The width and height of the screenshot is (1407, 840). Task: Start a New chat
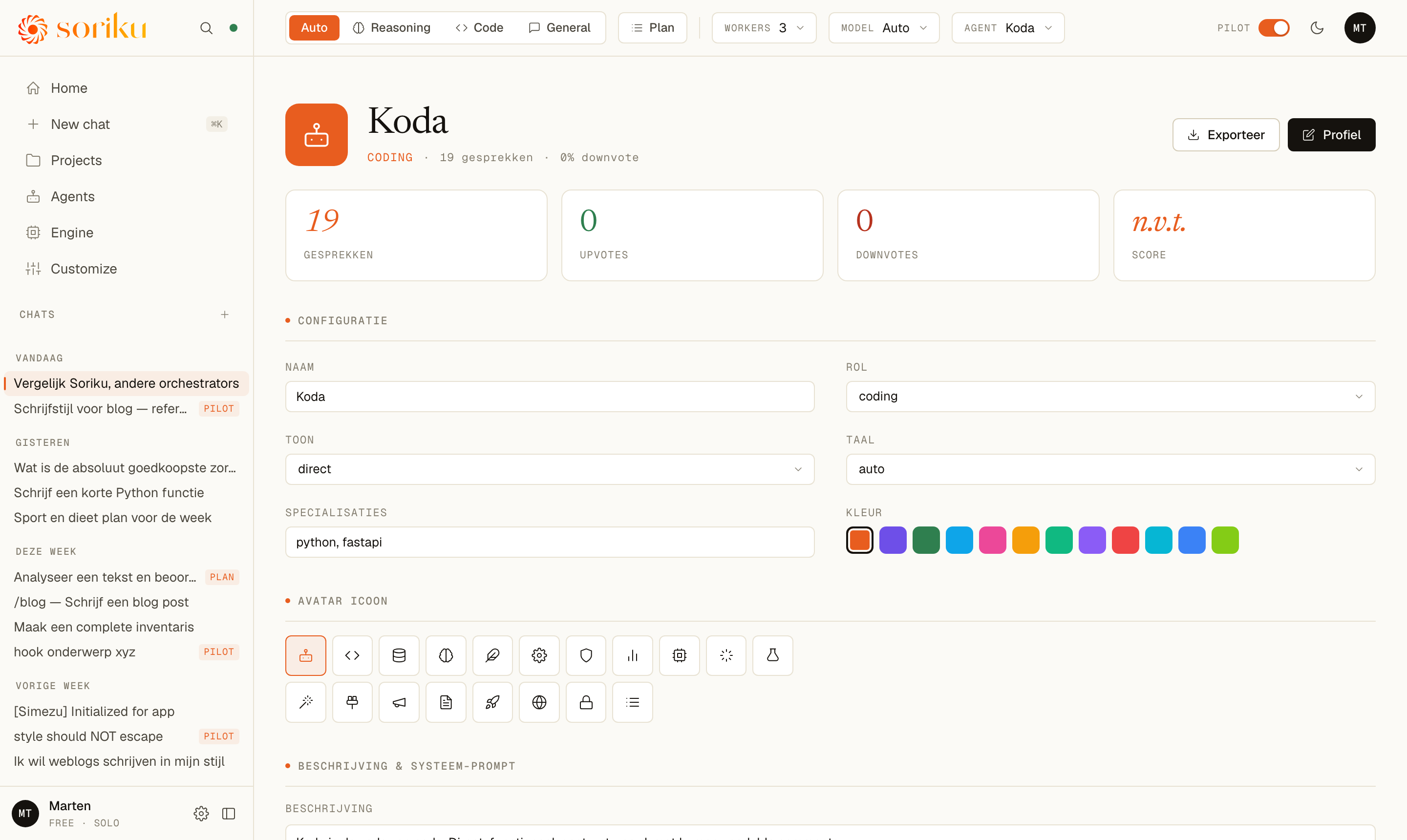[127, 125]
